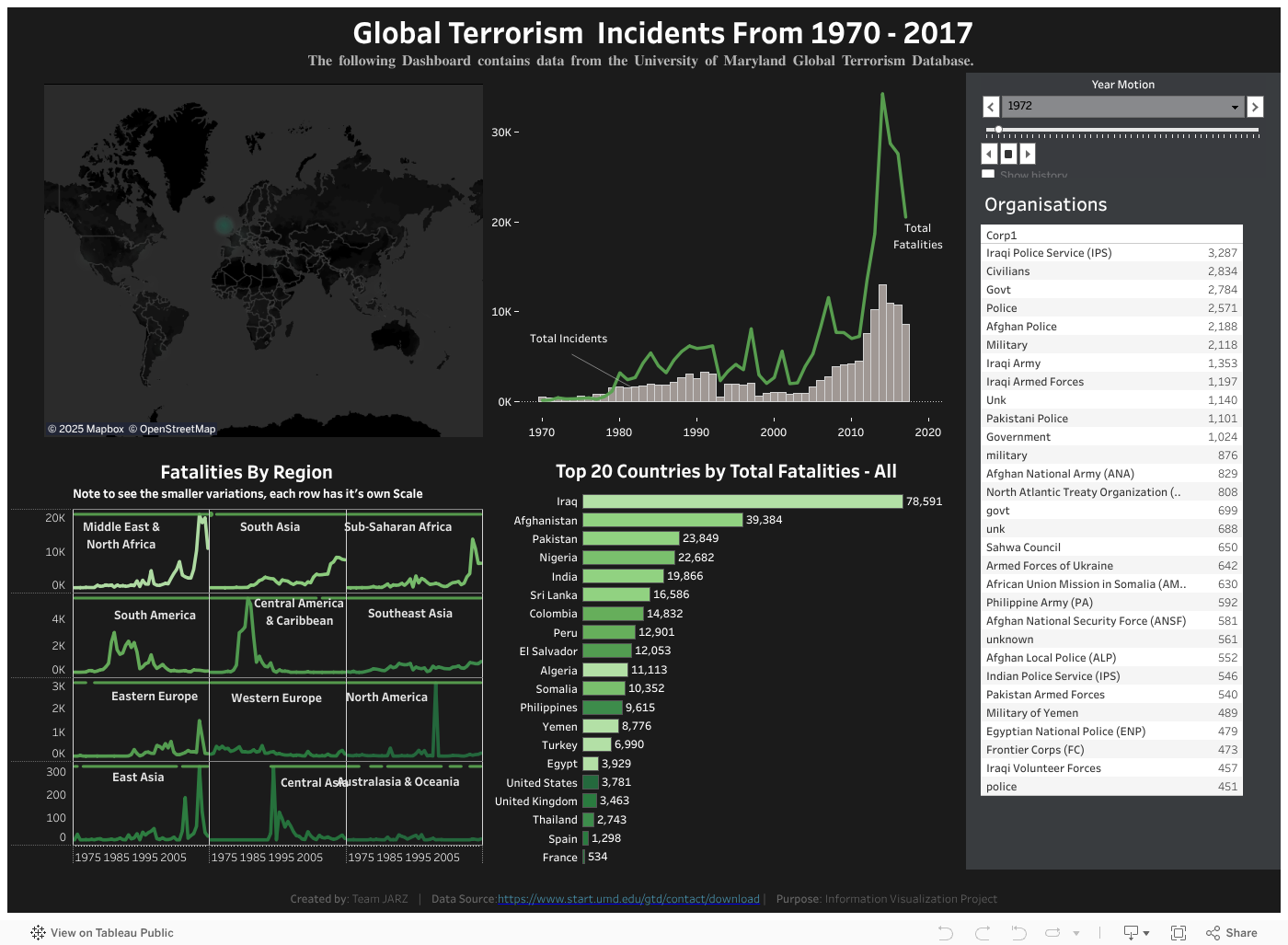This screenshot has width=1288, height=945.
Task: Open the device preview/comments icon menu
Action: pos(1136,933)
